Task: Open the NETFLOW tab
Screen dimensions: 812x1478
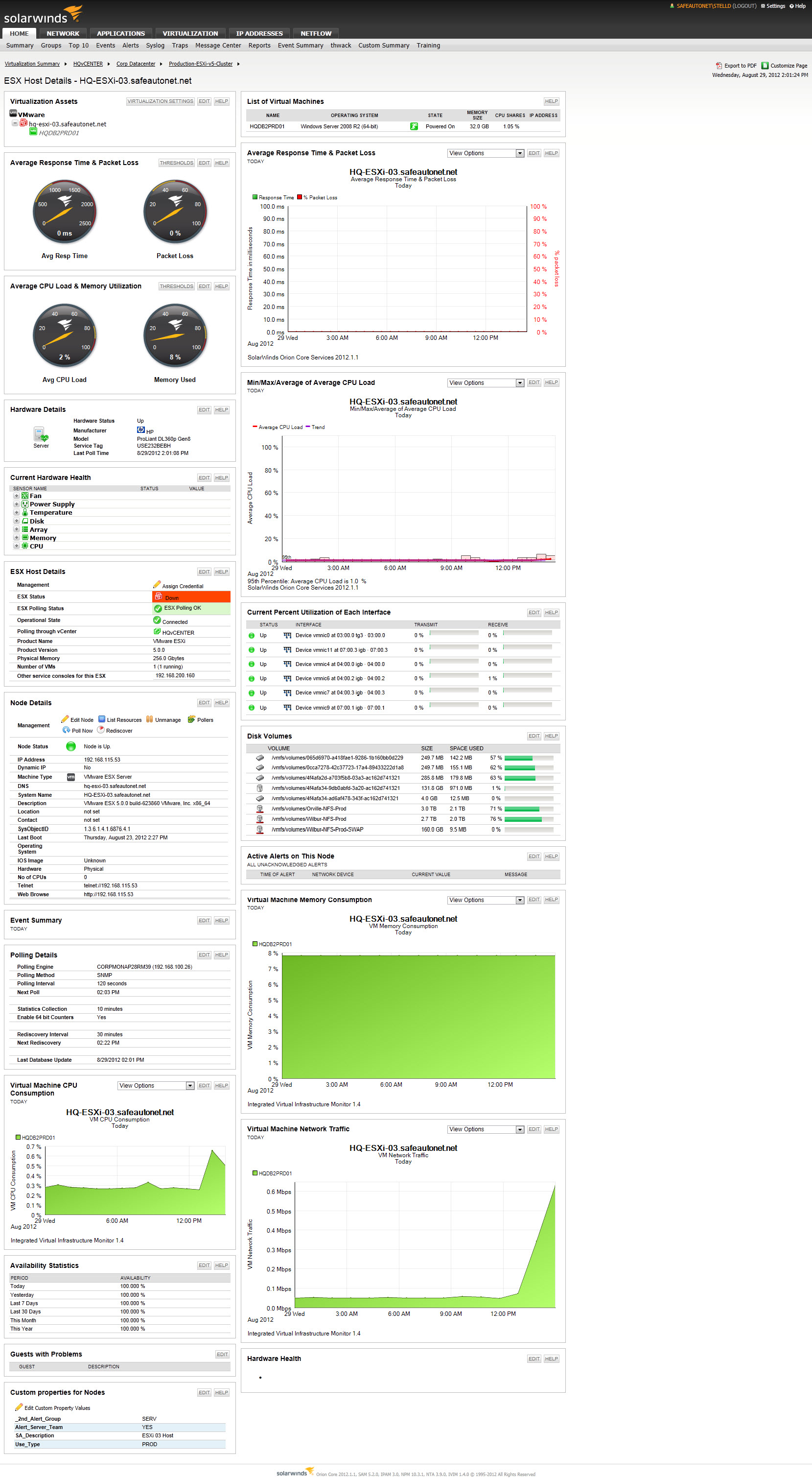Action: pyautogui.click(x=316, y=33)
